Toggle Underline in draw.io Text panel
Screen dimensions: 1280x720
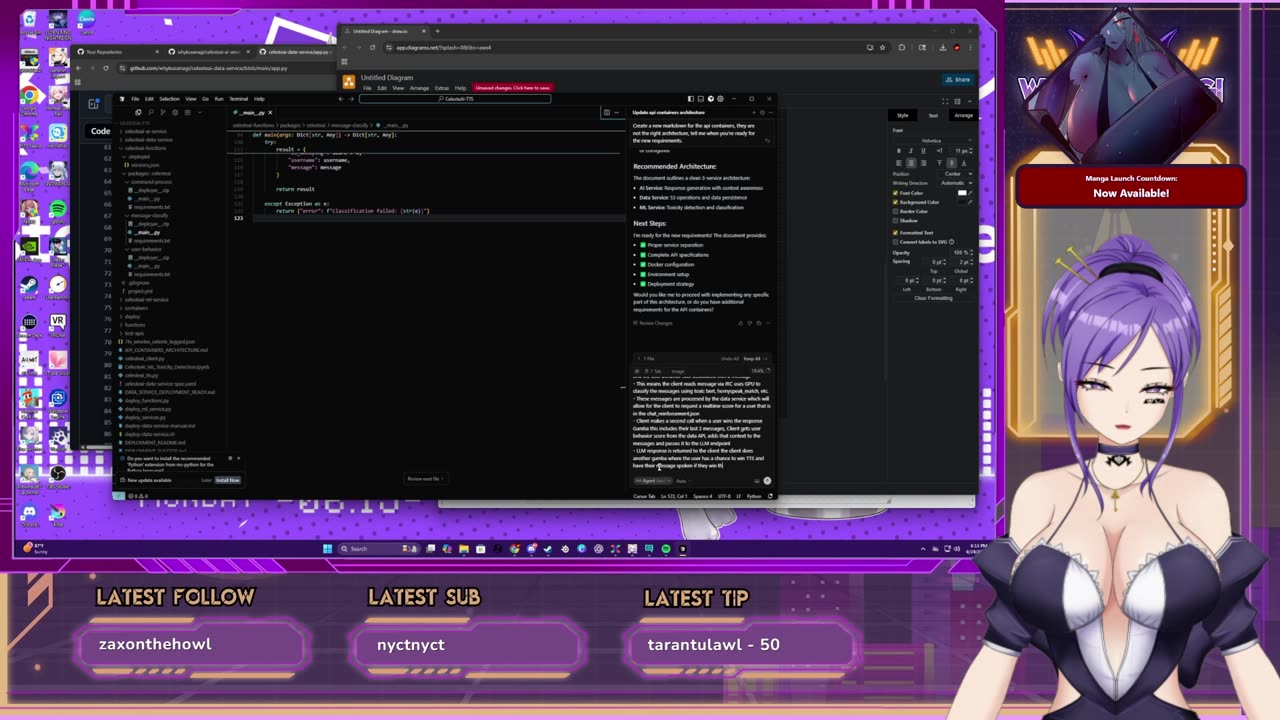pyautogui.click(x=923, y=151)
